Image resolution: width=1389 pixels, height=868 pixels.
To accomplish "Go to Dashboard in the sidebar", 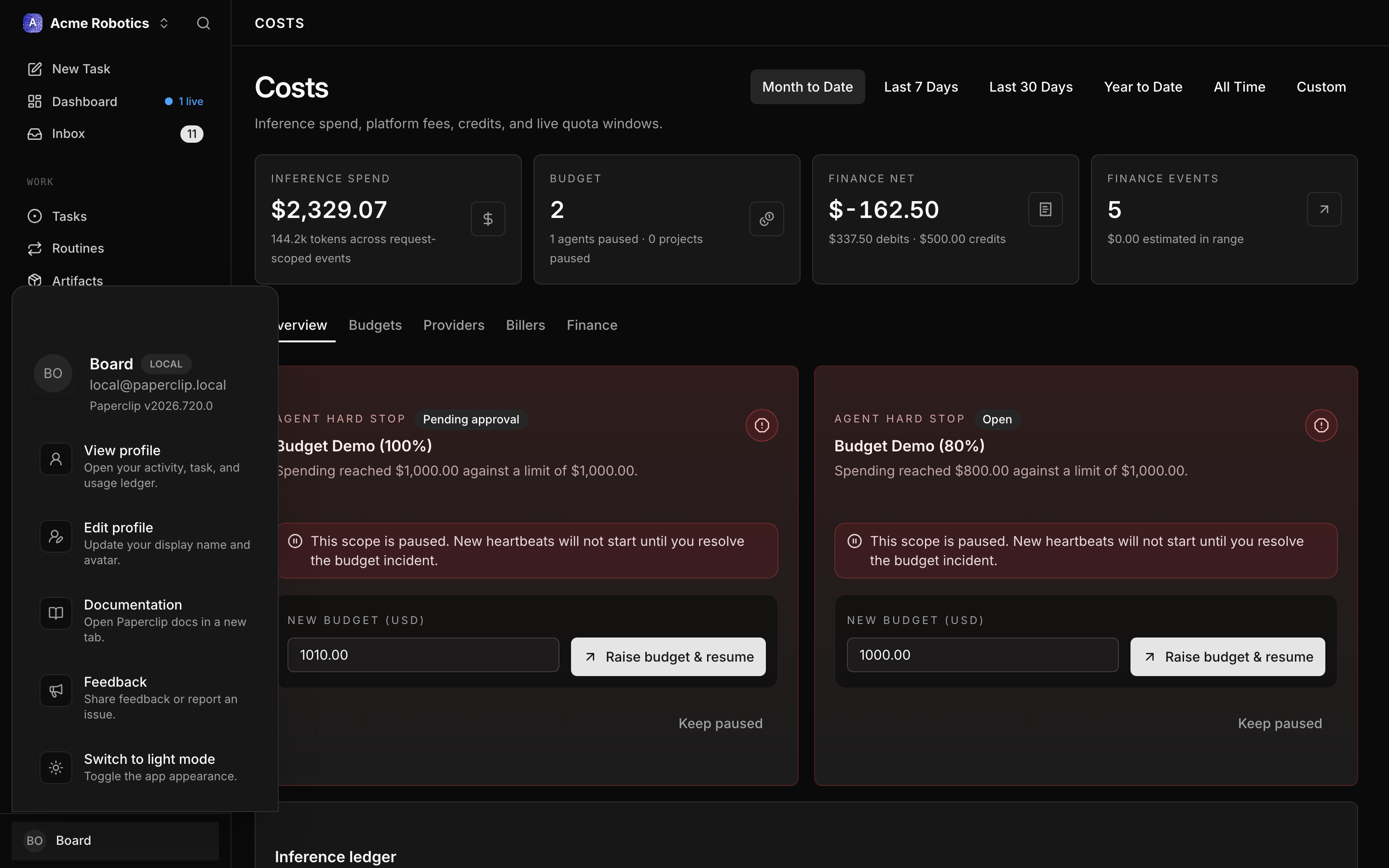I will click(115, 102).
